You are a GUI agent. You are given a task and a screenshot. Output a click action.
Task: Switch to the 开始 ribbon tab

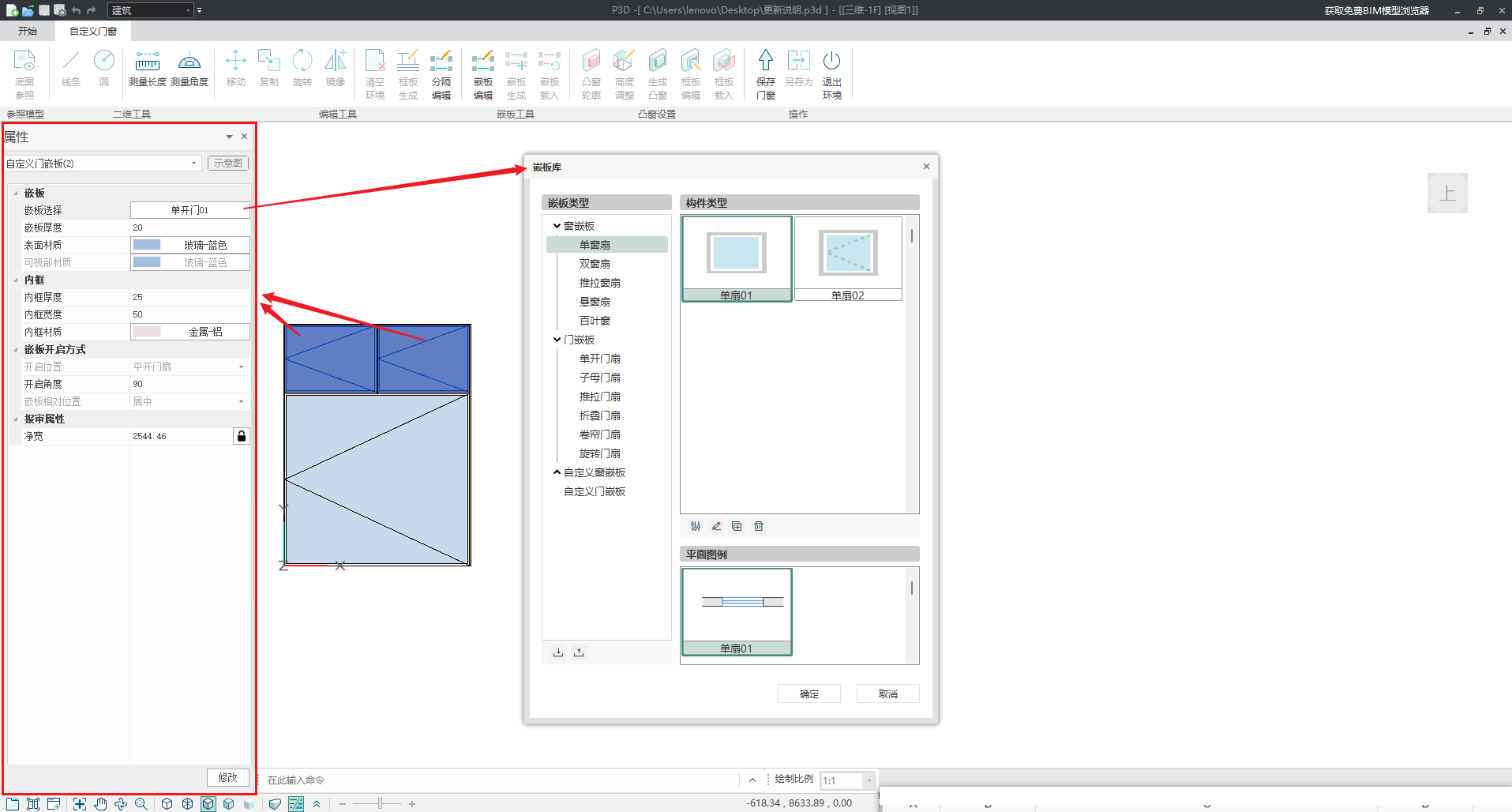pyautogui.click(x=28, y=31)
